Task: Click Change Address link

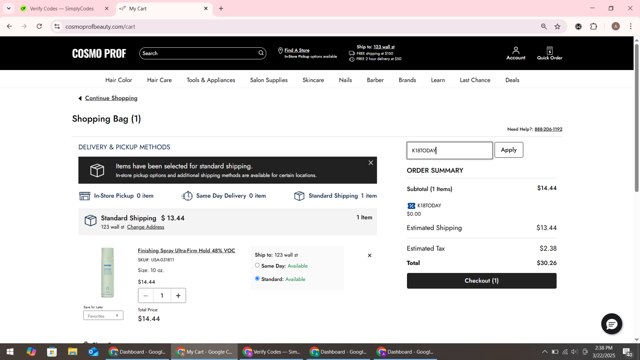Action: point(145,227)
